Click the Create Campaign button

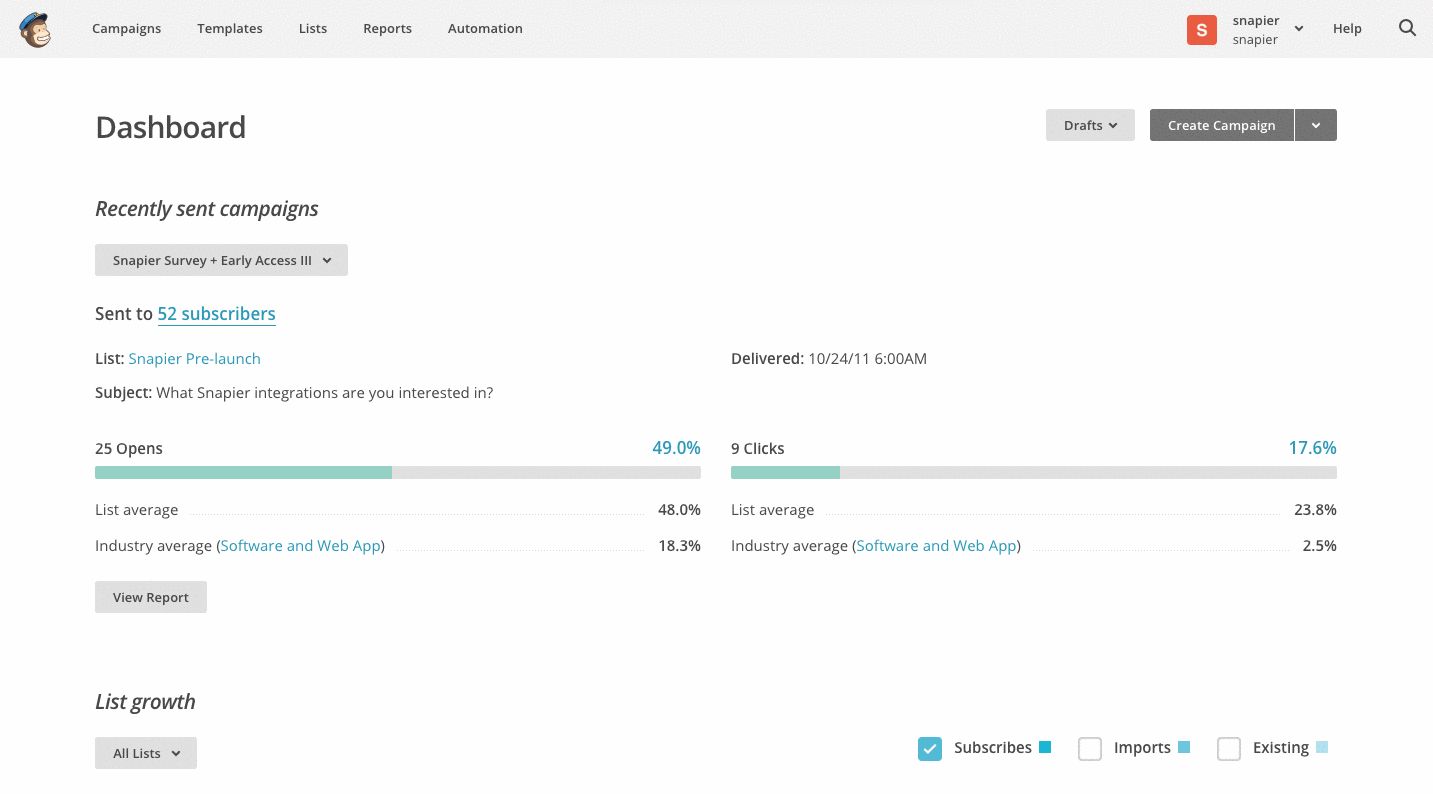pyautogui.click(x=1221, y=125)
